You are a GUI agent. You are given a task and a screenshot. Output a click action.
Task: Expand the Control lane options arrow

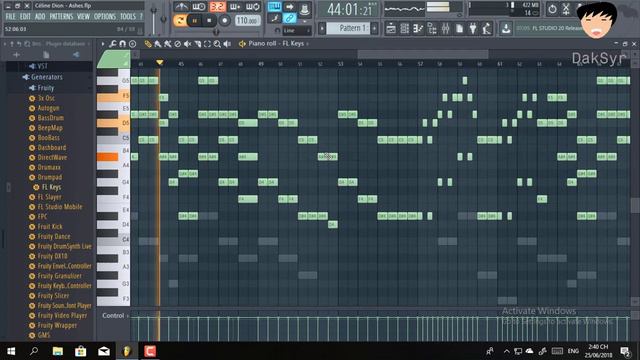coord(128,316)
